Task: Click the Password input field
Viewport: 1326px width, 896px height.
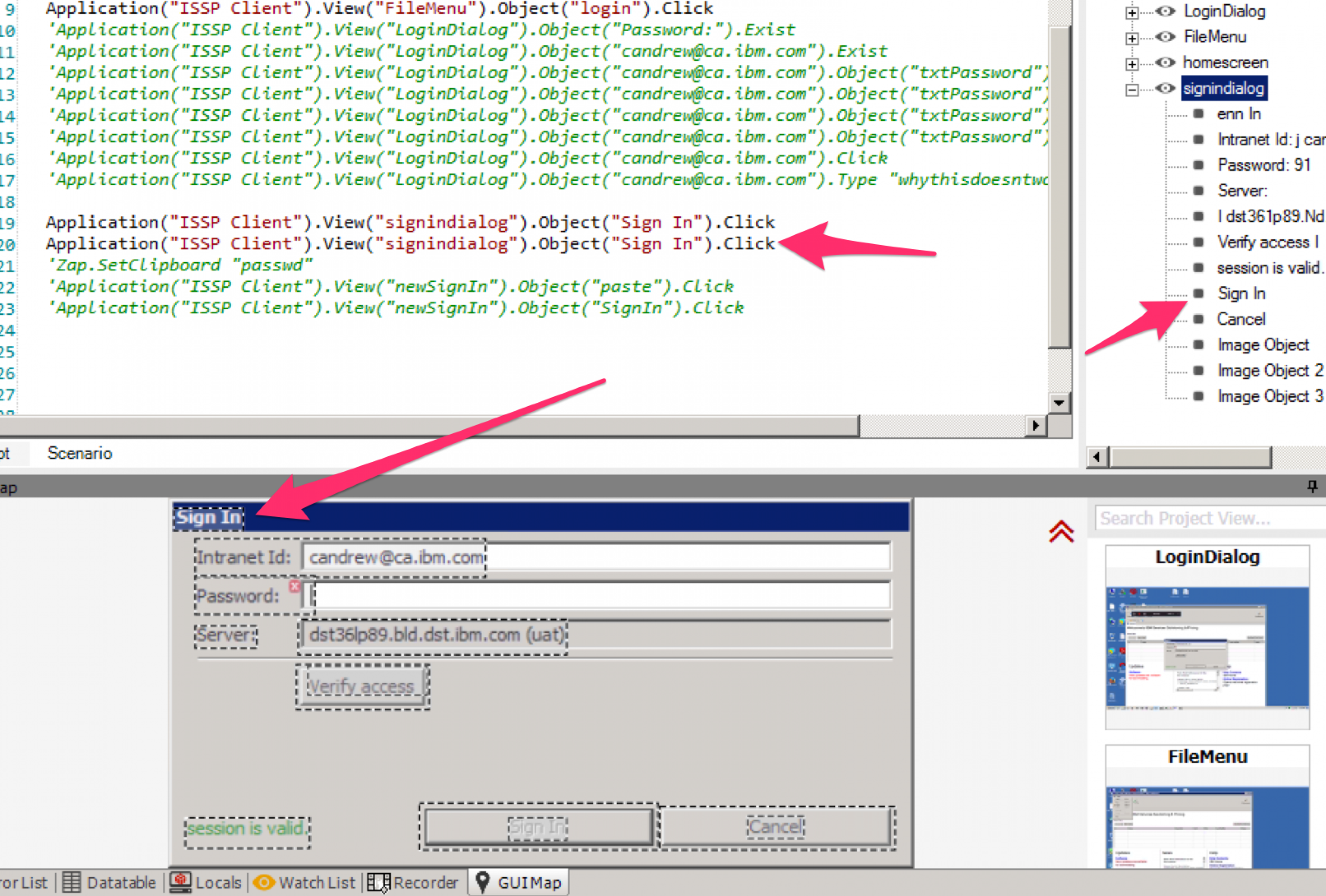Action: (596, 596)
